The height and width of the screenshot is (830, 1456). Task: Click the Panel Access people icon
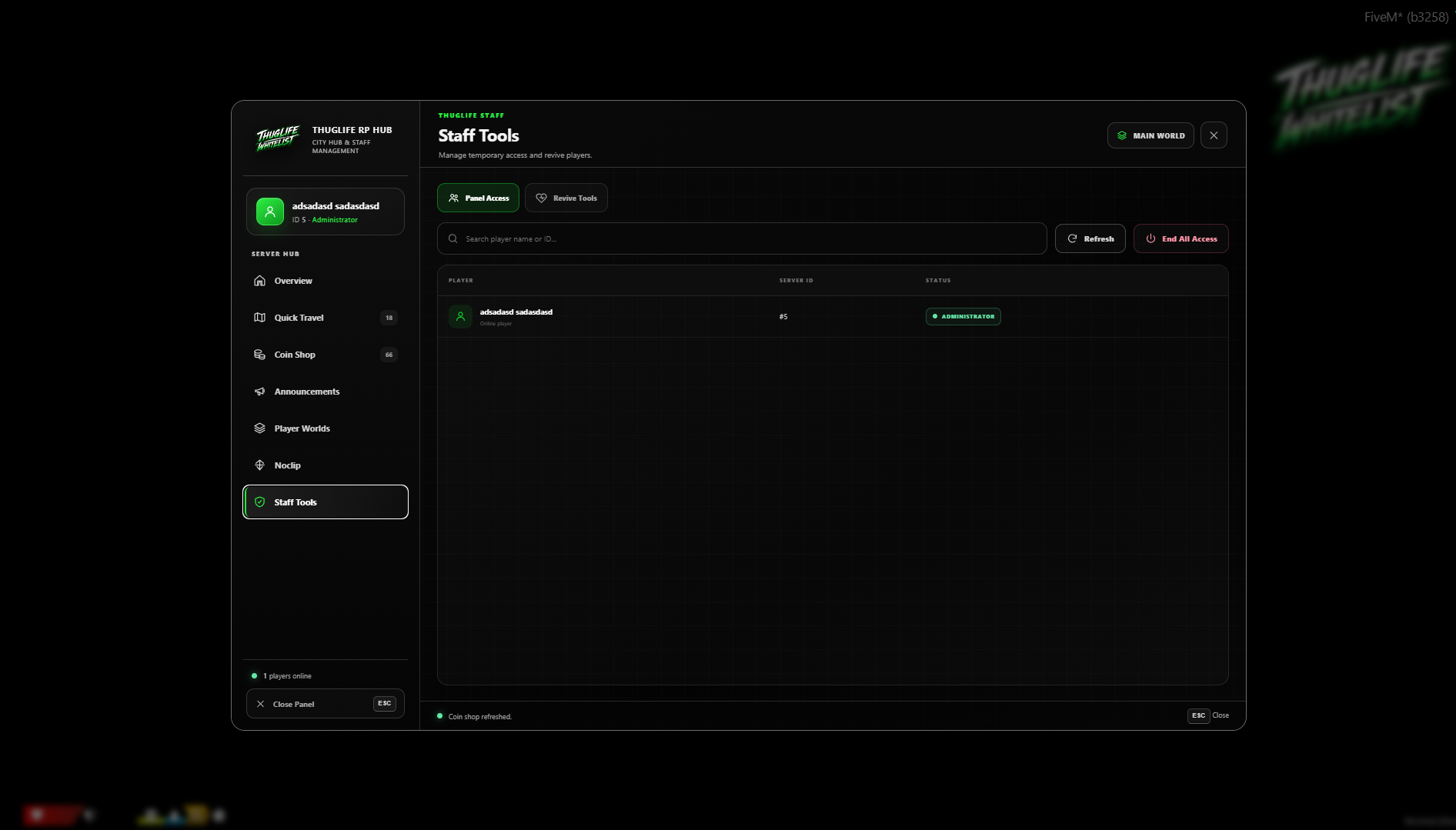click(x=454, y=198)
